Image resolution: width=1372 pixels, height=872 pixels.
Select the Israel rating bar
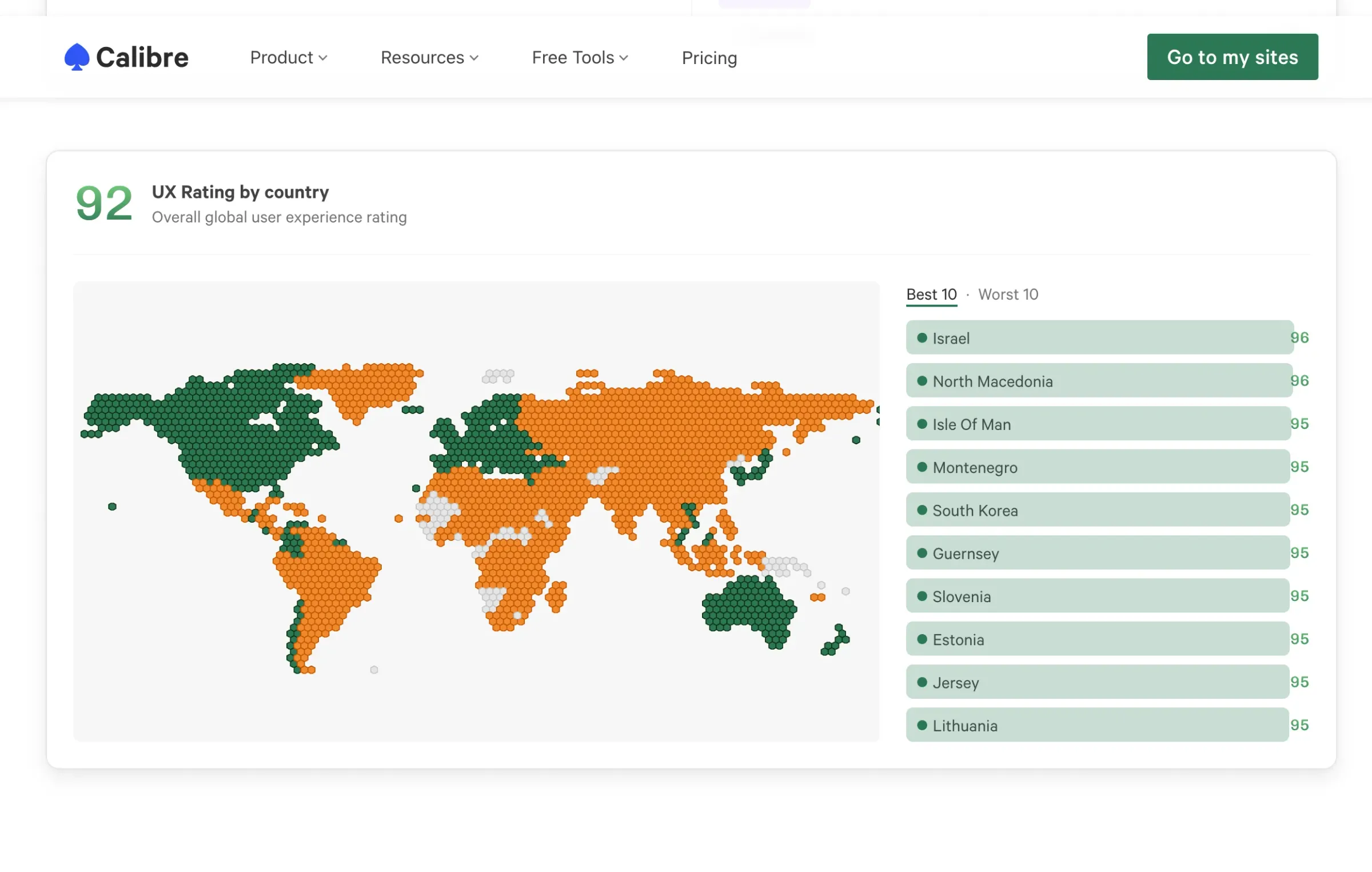[x=1099, y=337]
